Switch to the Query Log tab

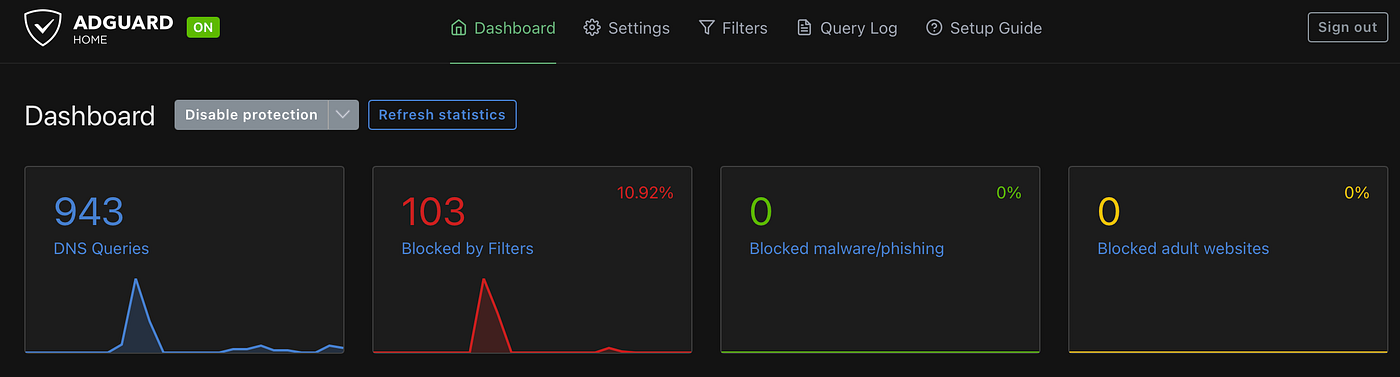pyautogui.click(x=847, y=28)
